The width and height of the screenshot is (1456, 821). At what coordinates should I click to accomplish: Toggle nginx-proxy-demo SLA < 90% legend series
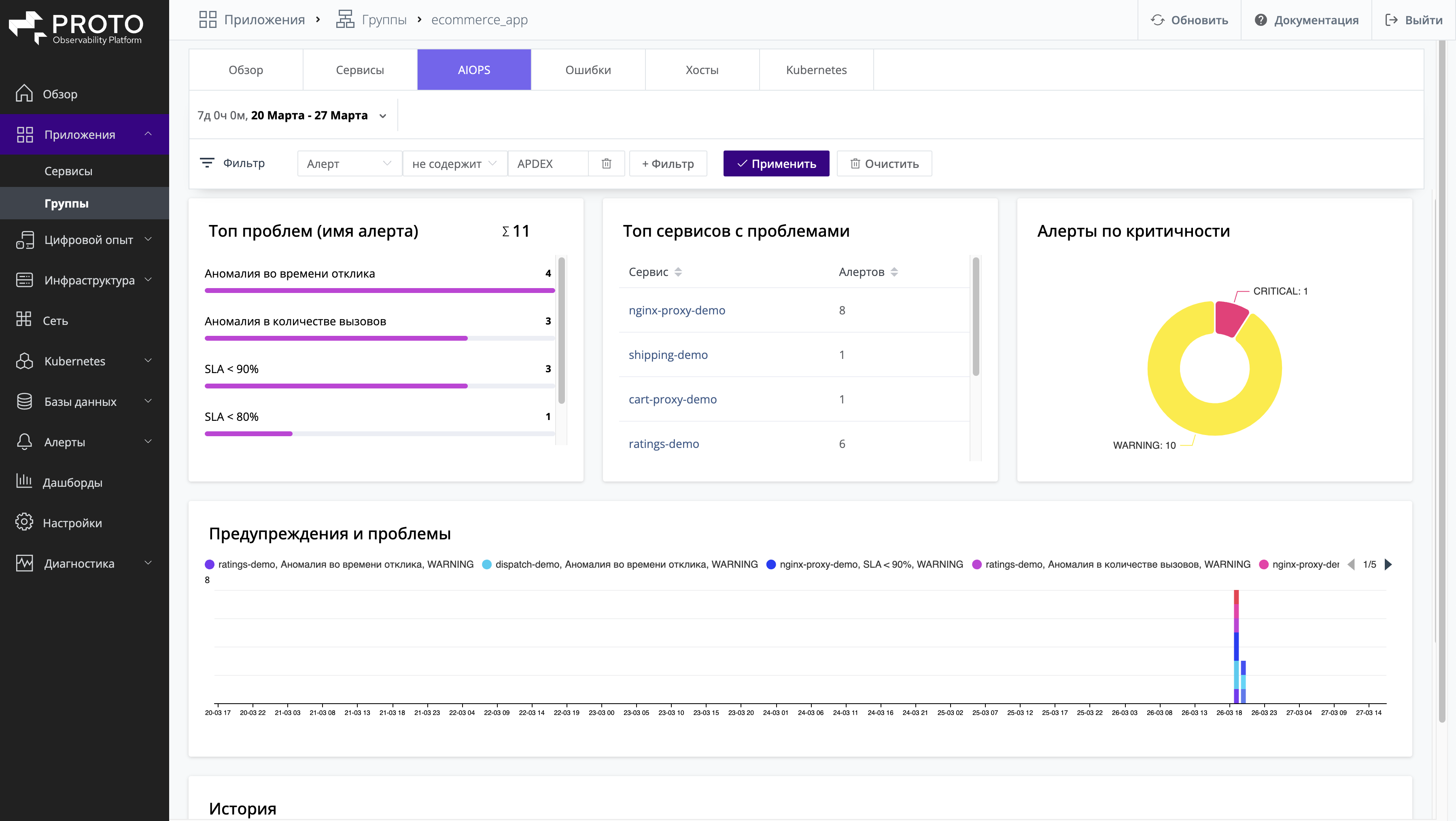pos(865,564)
